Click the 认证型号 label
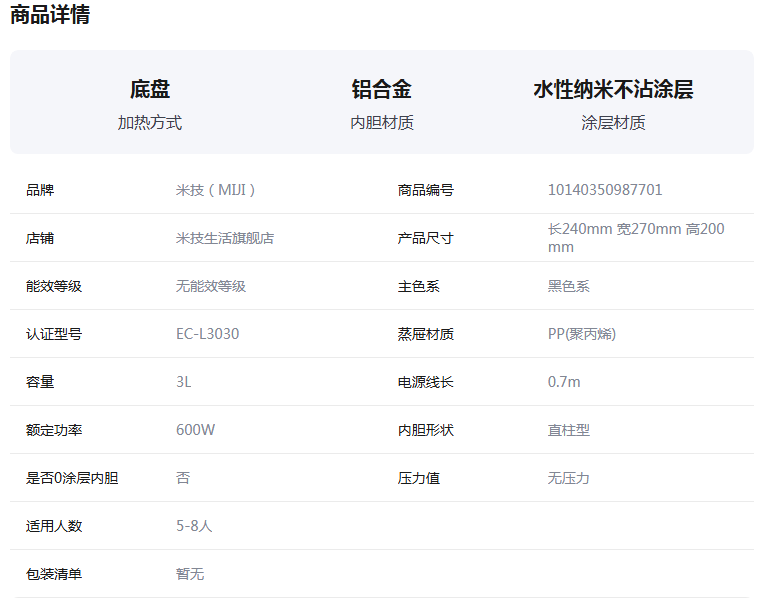767x603 pixels. coord(54,334)
